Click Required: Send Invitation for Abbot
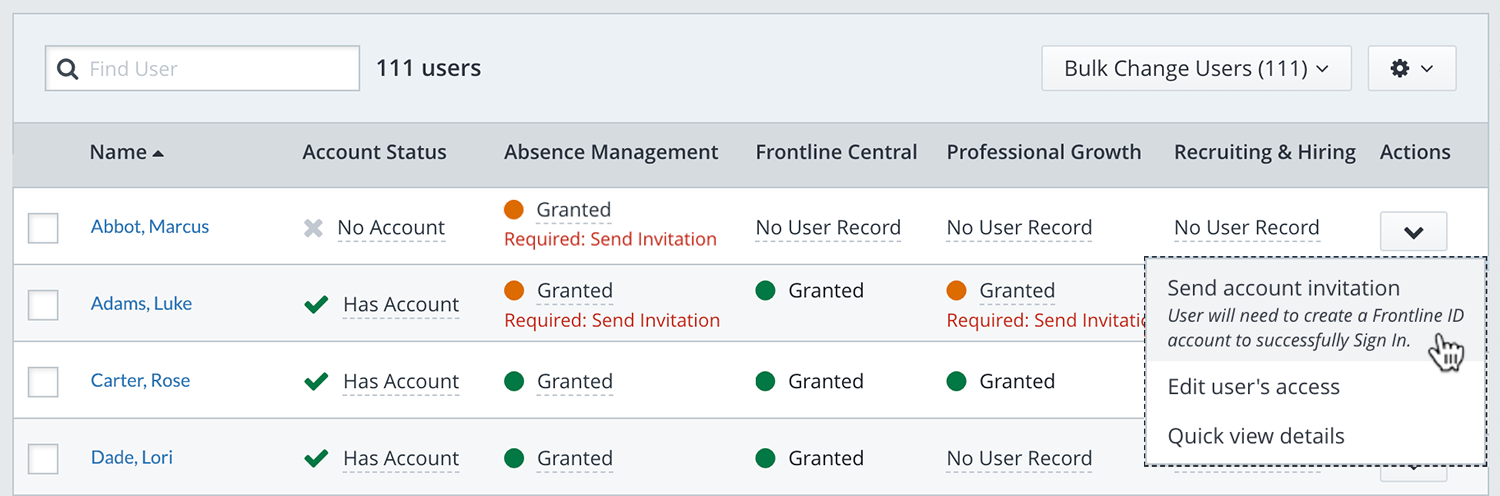 610,240
